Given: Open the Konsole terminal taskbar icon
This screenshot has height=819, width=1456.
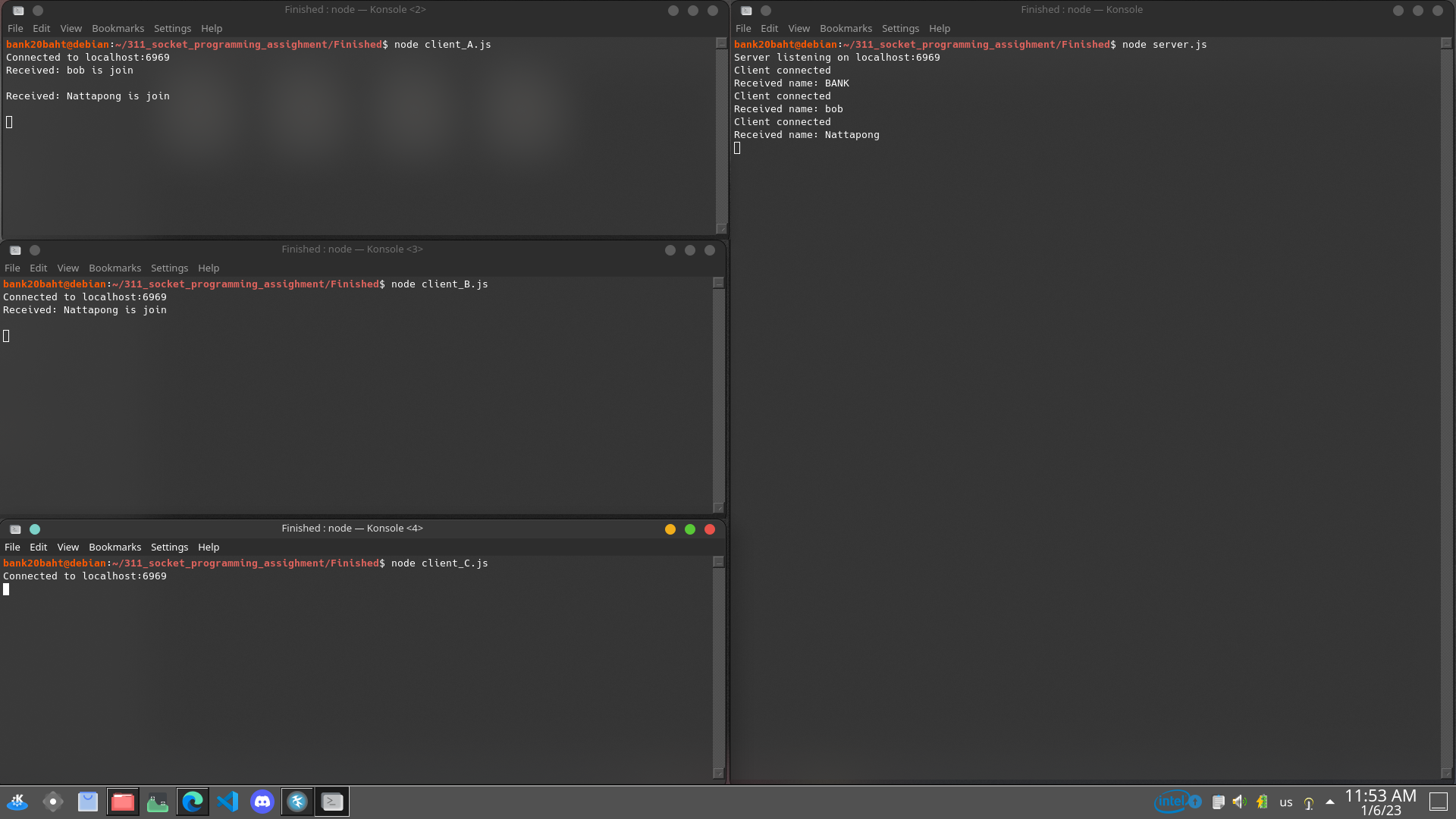Looking at the screenshot, I should (x=331, y=802).
